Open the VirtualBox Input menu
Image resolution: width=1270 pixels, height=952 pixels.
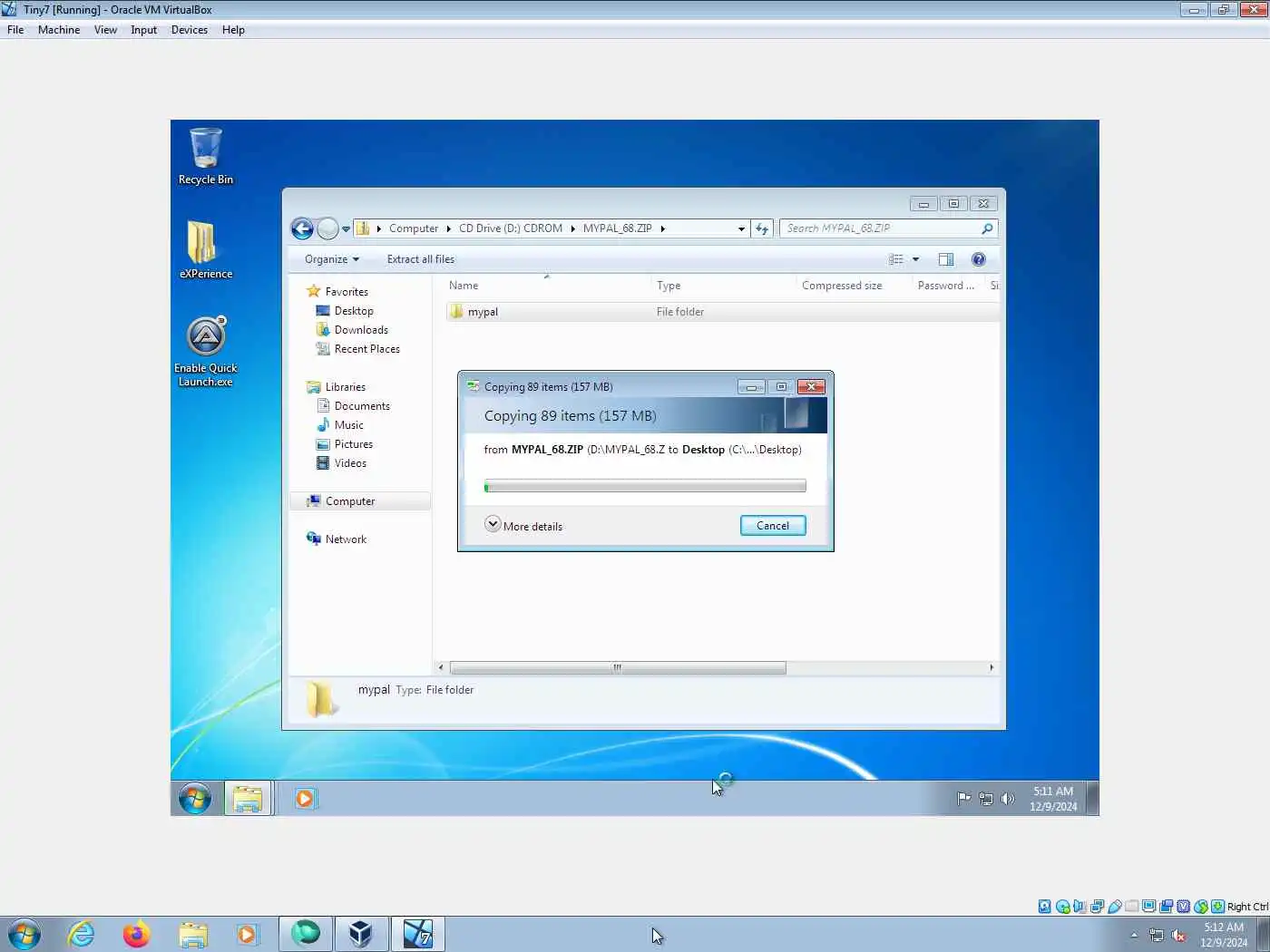[143, 30]
